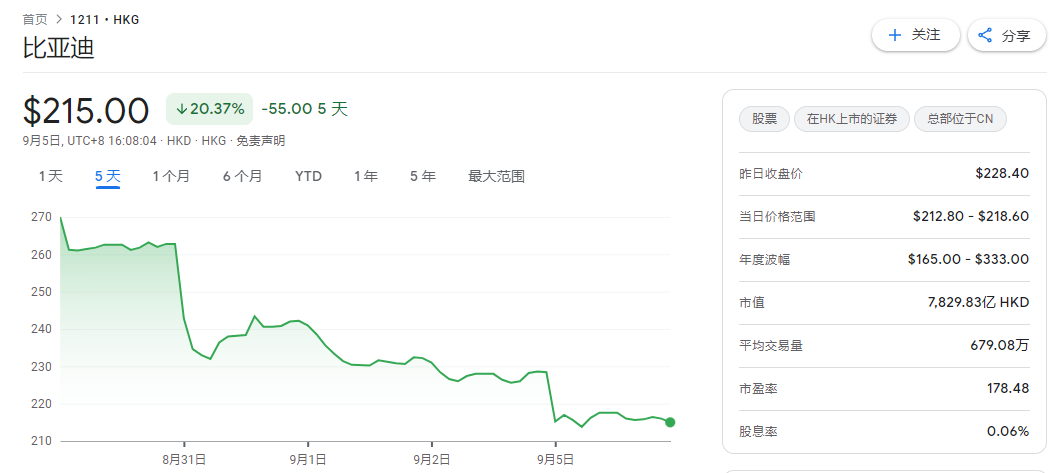The height and width of the screenshot is (473, 1054).
Task: Click the 总部位于CN chip
Action: (960, 119)
